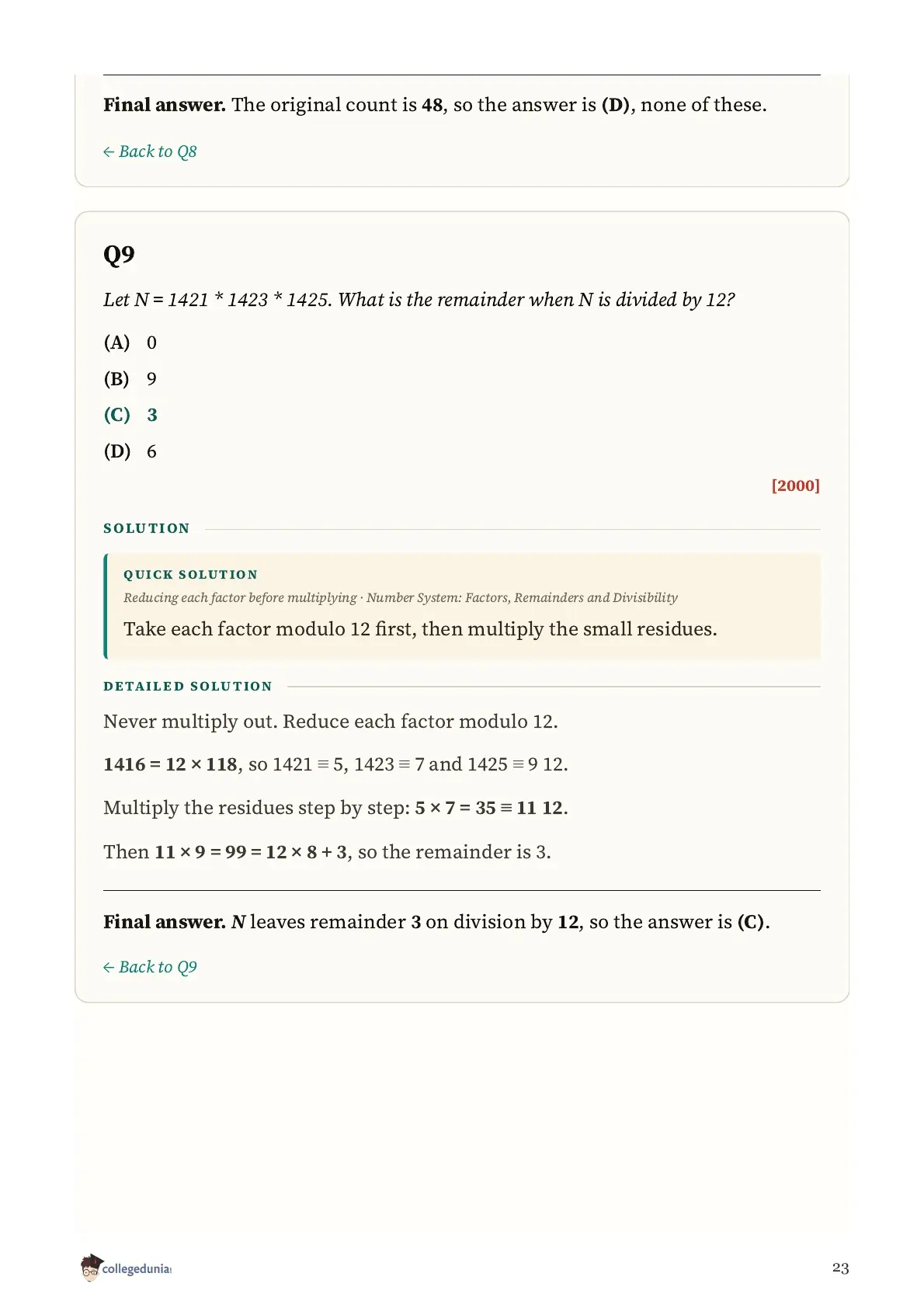Click the left arrow before Back to Q9
The width and height of the screenshot is (924, 1308).
[109, 968]
